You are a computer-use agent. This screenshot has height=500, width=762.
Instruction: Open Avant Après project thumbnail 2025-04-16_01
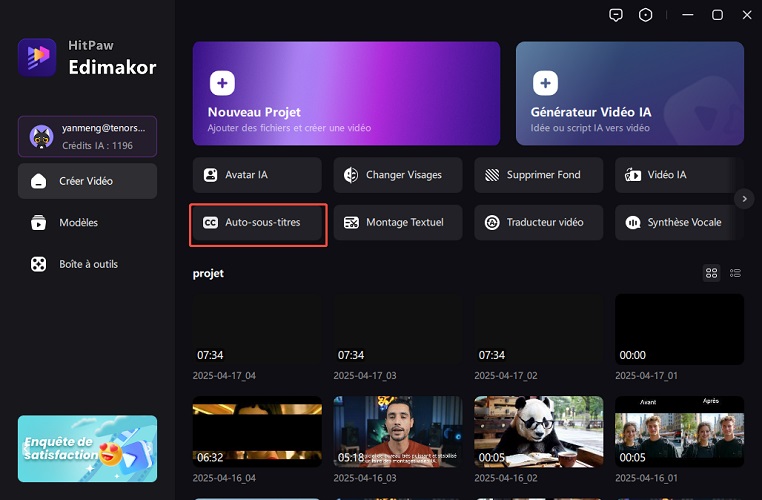tap(679, 431)
